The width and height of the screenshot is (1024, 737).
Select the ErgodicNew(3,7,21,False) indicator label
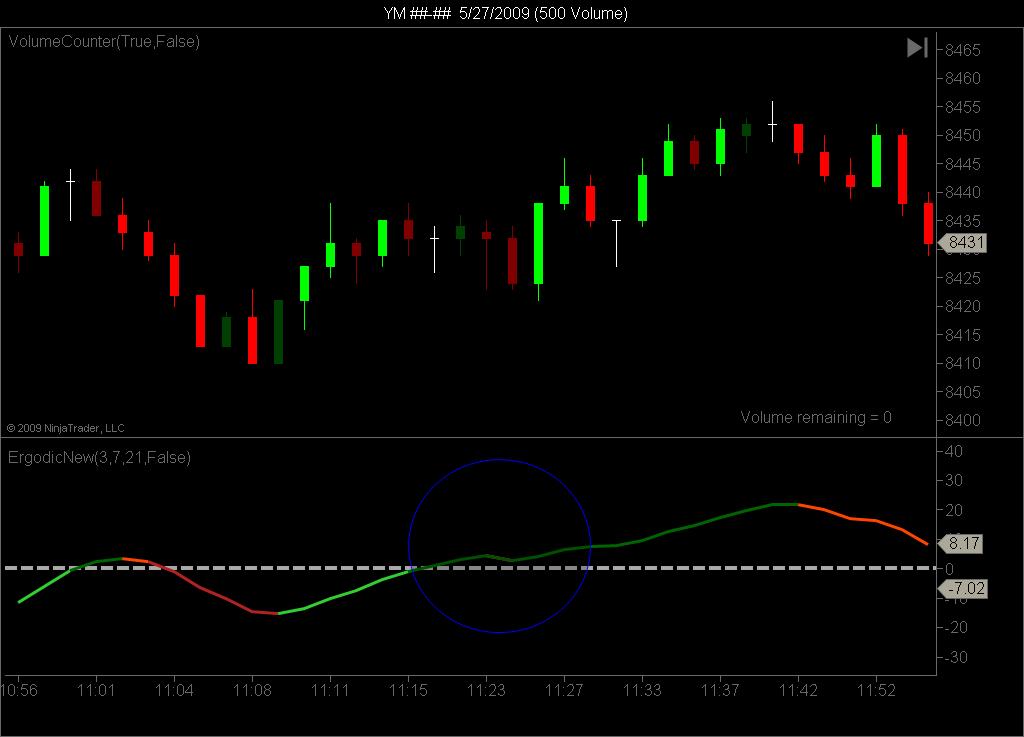coord(99,458)
